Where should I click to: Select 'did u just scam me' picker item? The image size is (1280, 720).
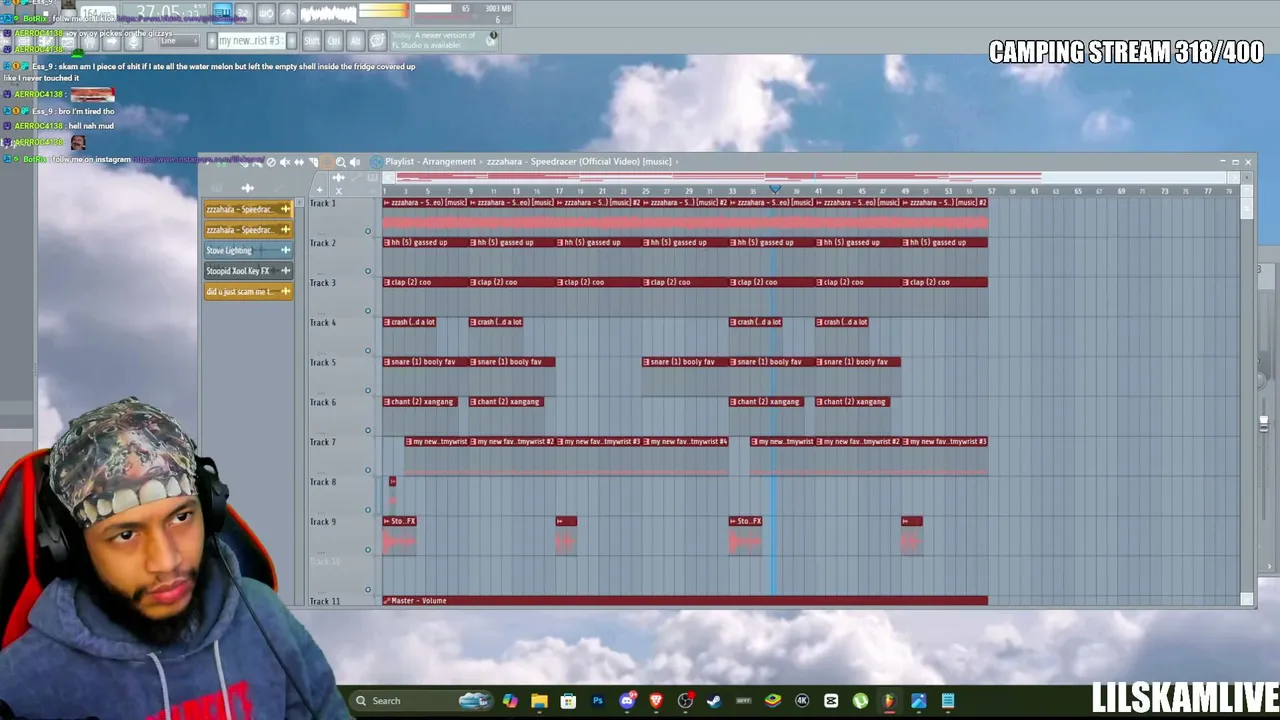(248, 292)
